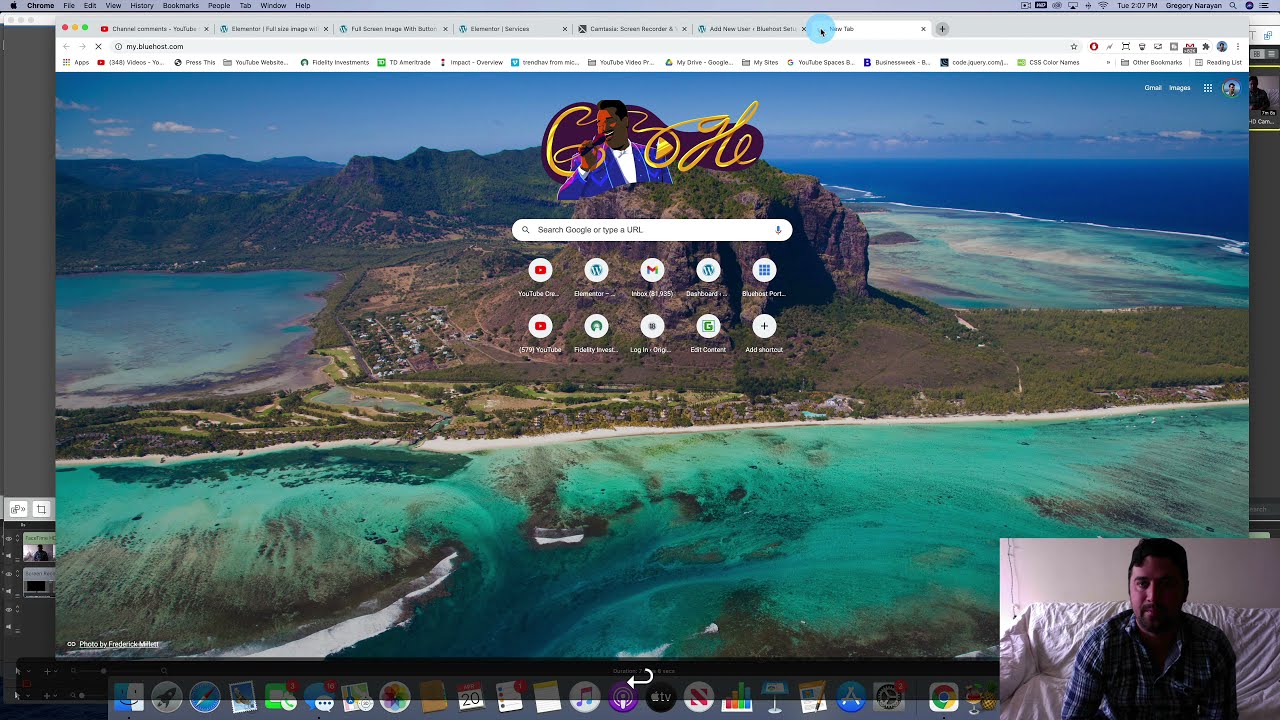Open Apple TV from the Dock
1280x720 pixels.
pyautogui.click(x=661, y=697)
